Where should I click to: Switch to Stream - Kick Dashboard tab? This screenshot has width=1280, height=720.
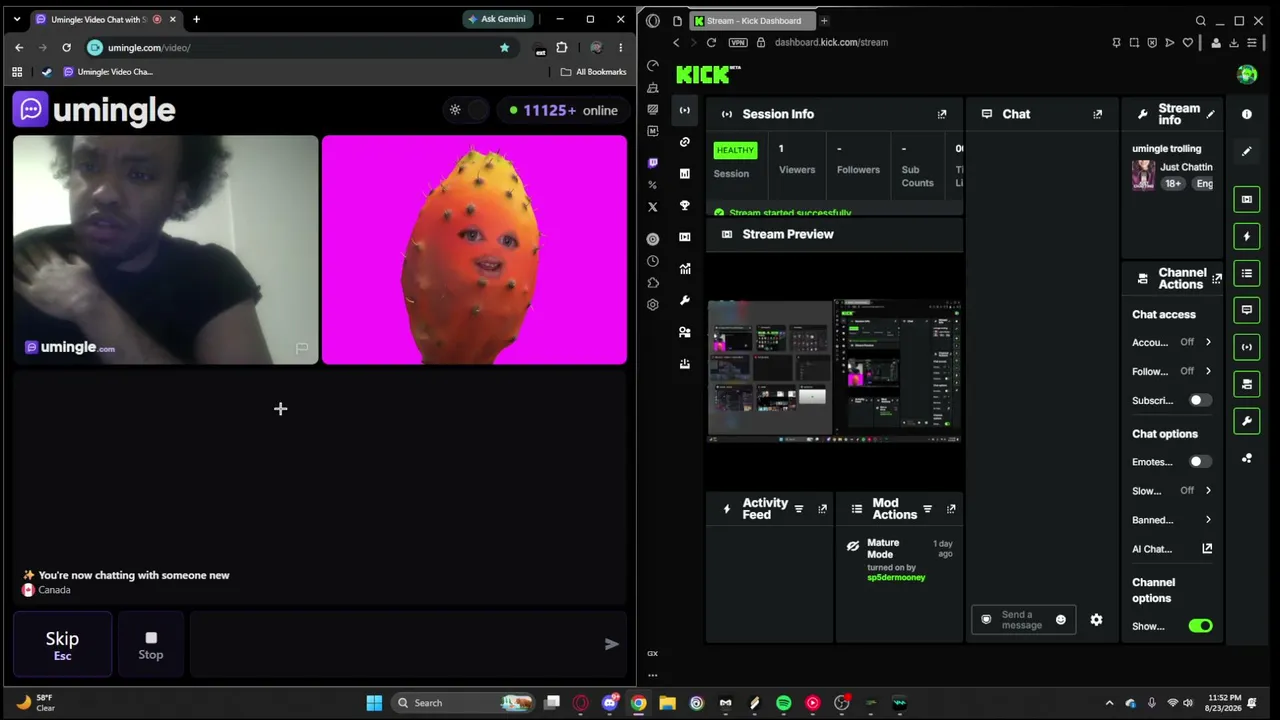coord(752,21)
